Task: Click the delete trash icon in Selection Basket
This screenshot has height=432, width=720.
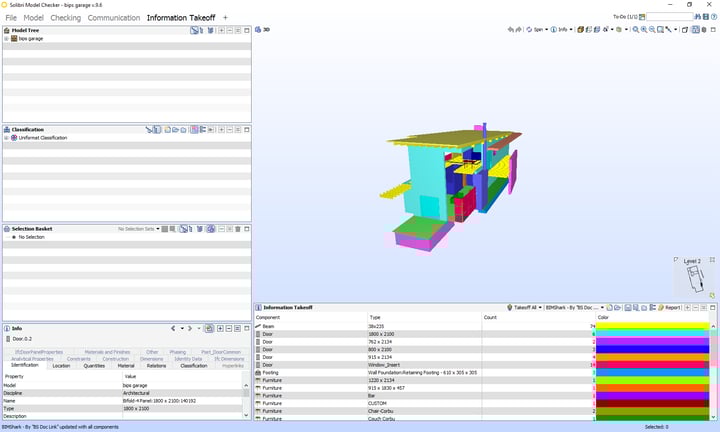Action: coord(238,229)
